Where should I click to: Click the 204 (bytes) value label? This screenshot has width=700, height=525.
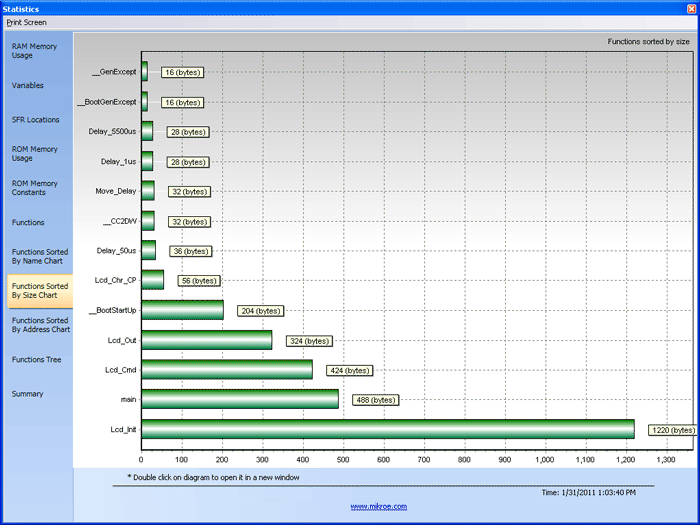click(261, 311)
